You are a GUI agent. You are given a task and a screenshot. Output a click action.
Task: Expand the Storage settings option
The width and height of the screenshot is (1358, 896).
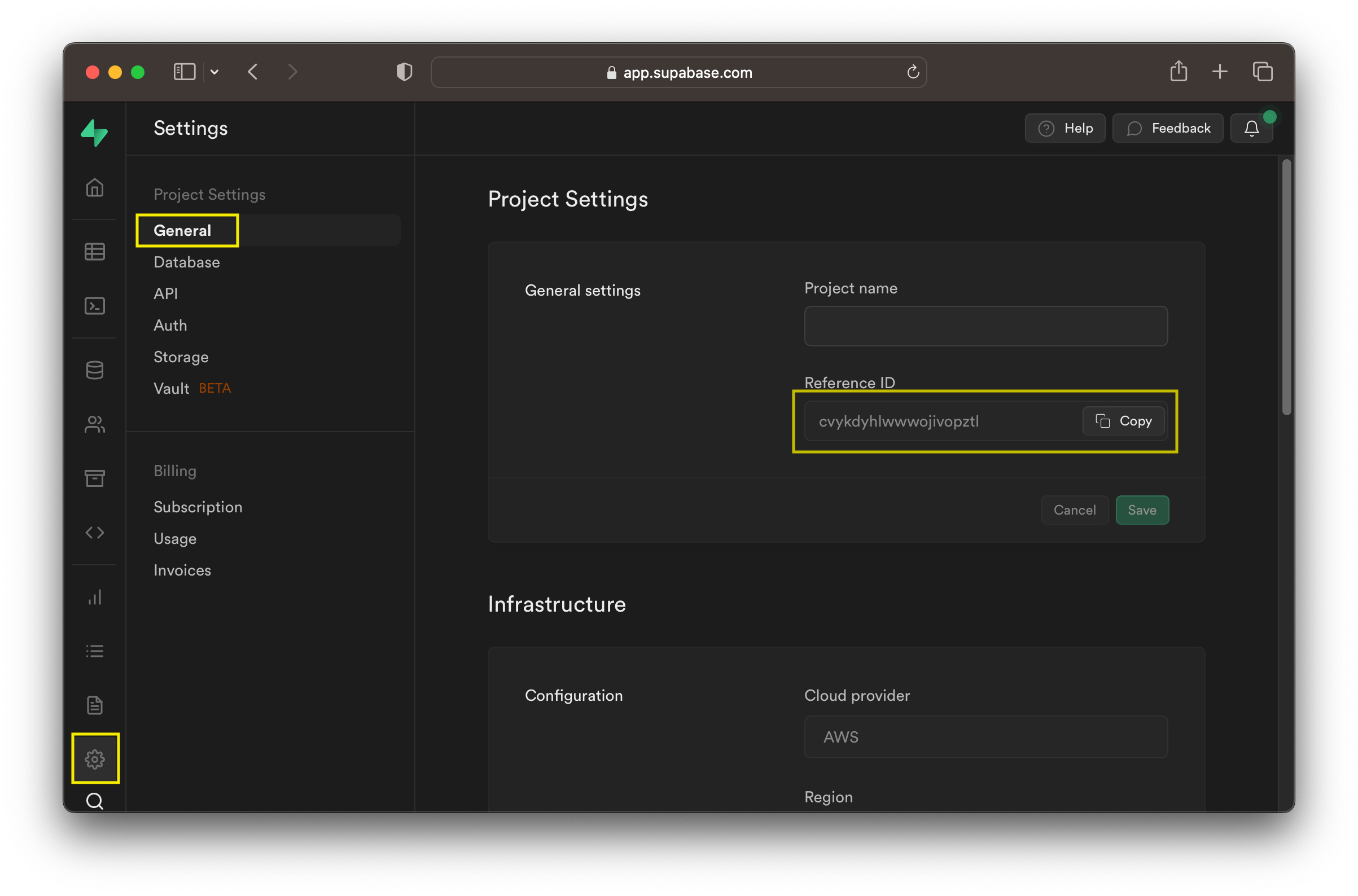click(180, 356)
